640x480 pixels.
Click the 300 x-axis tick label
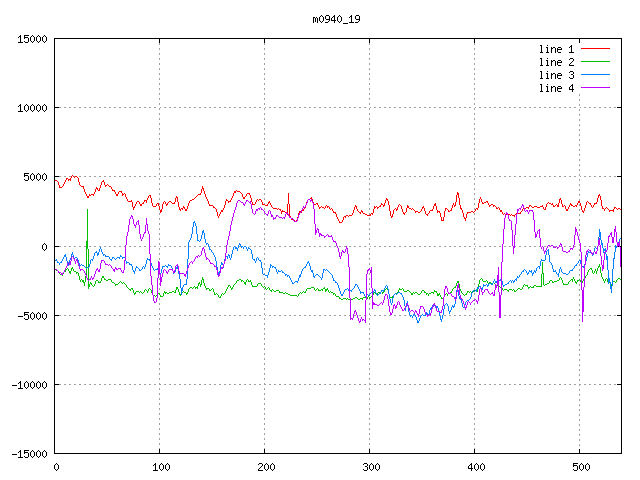[x=370, y=467]
